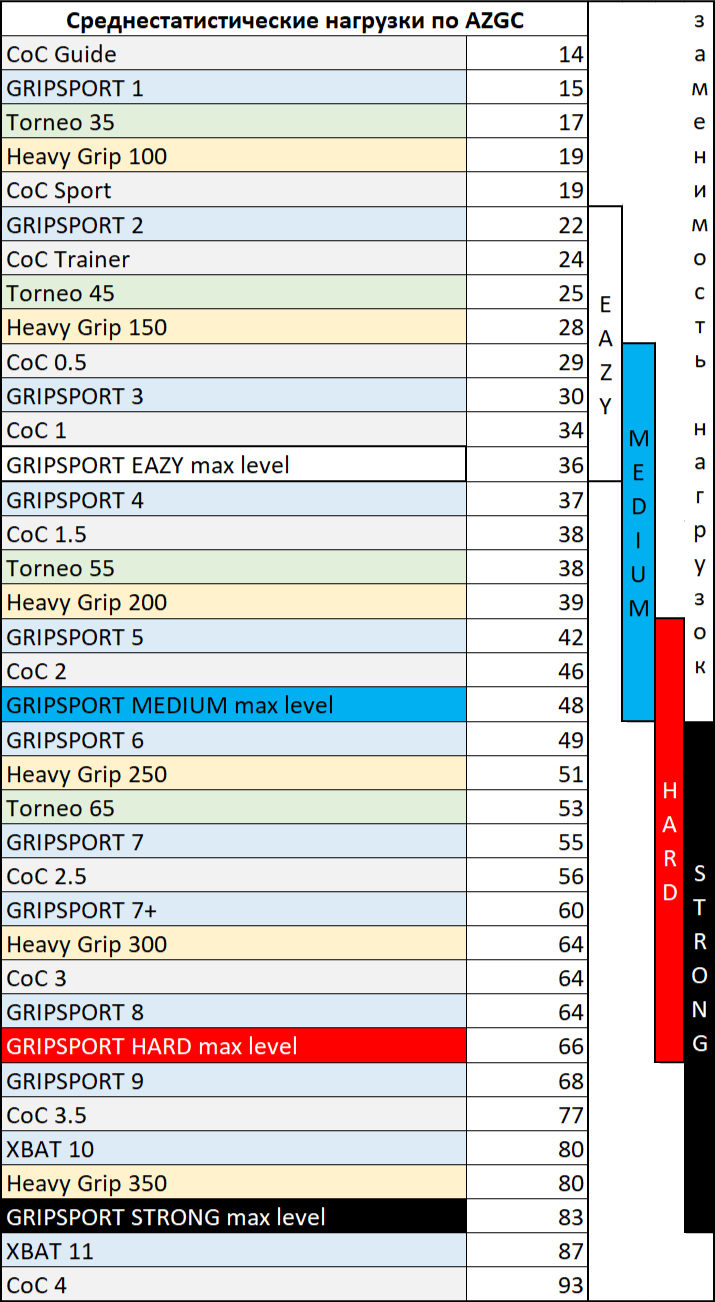Click the value 14 for CoC Guide

click(527, 54)
